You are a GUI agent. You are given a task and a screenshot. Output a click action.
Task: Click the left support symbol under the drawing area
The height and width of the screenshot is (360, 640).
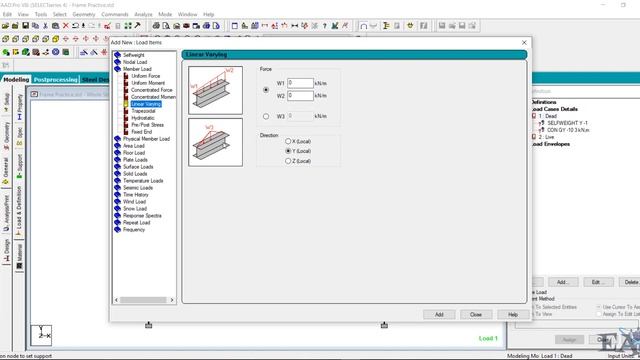pos(149,325)
